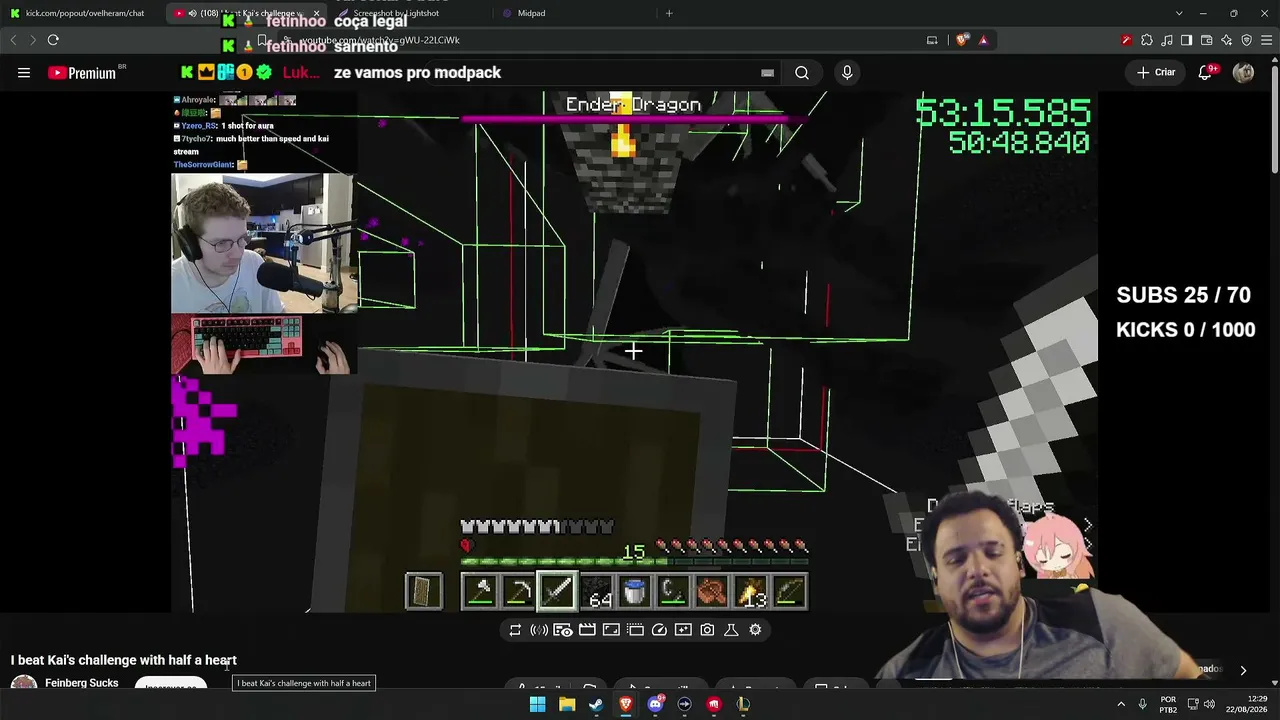Click the sparkle enhancement icon below the video
The height and width of the screenshot is (720, 1280).
683,630
